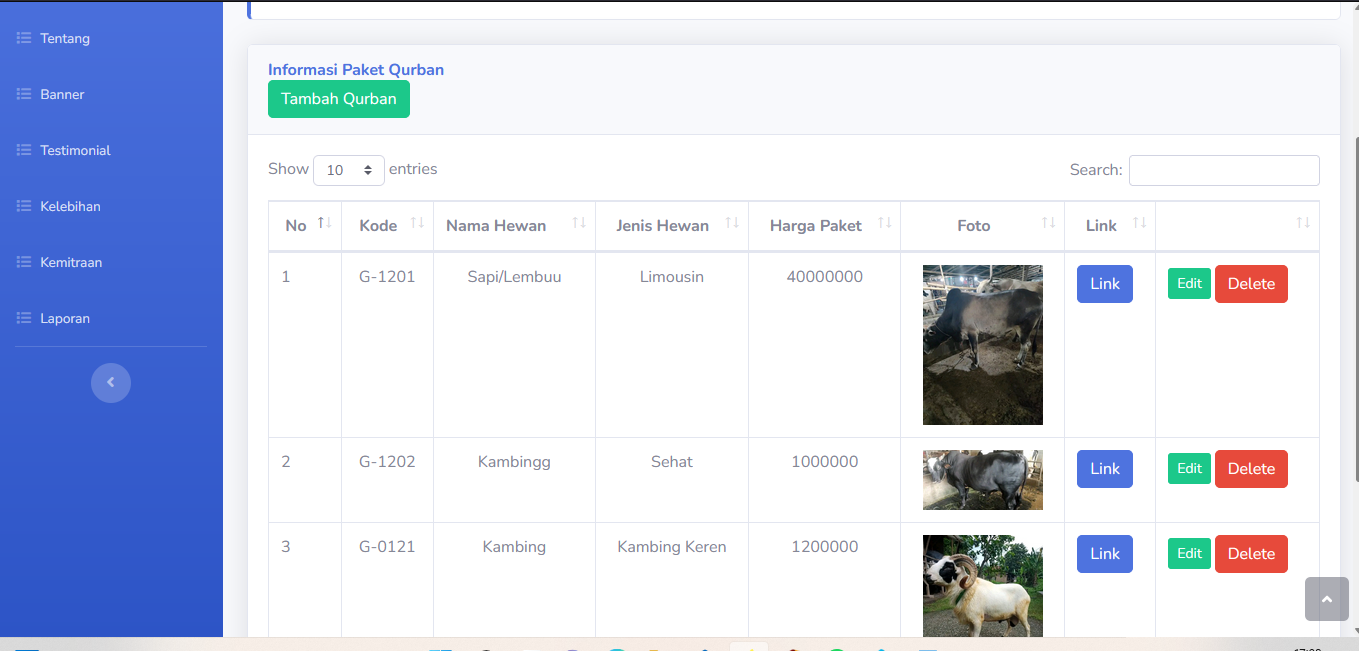Open the Kemitraan sidebar item
1359x651 pixels.
point(71,263)
